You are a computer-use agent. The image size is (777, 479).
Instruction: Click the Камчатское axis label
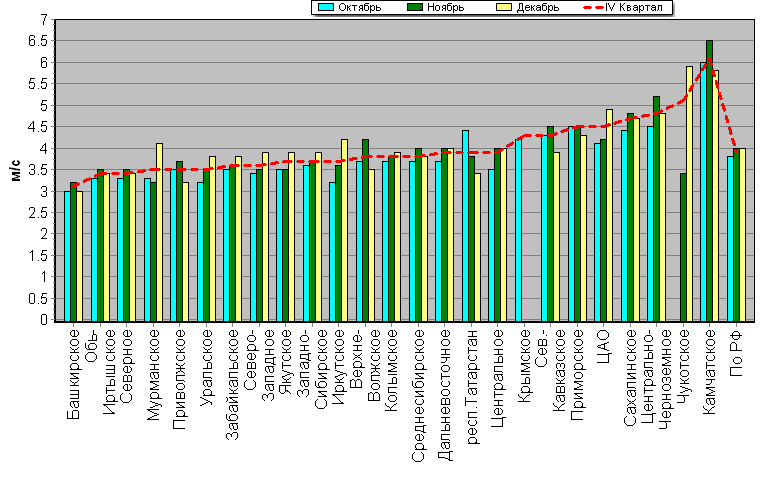click(x=710, y=371)
